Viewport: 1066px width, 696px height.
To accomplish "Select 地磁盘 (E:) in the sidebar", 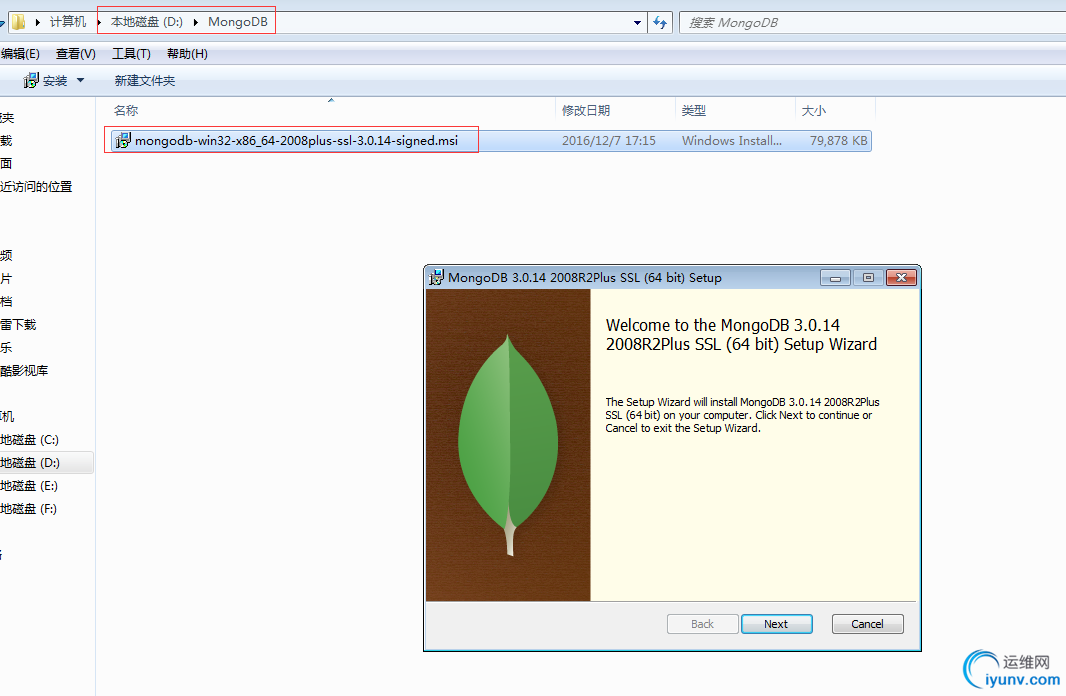I will pyautogui.click(x=29, y=486).
